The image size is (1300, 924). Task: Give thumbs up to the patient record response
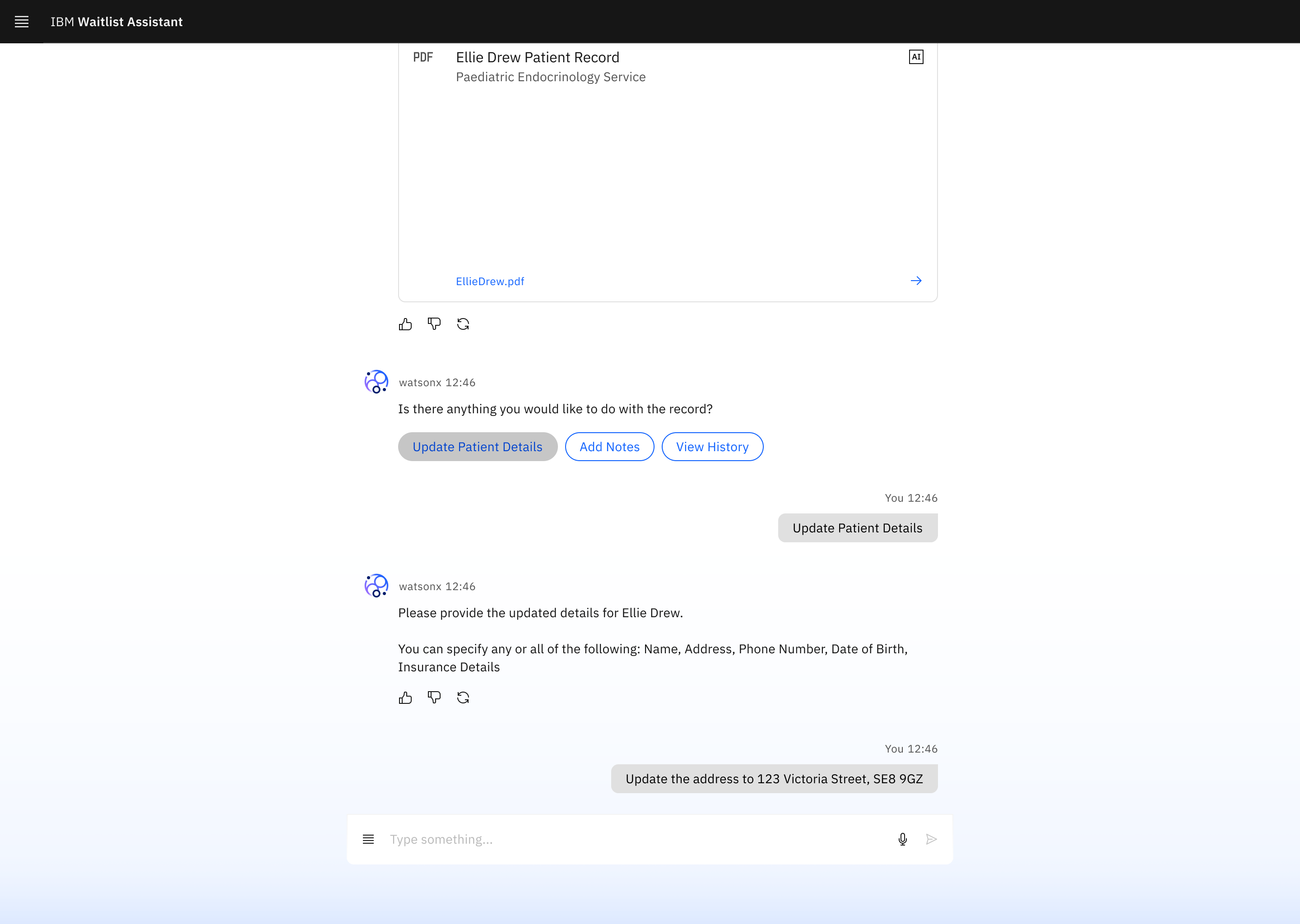tap(405, 324)
